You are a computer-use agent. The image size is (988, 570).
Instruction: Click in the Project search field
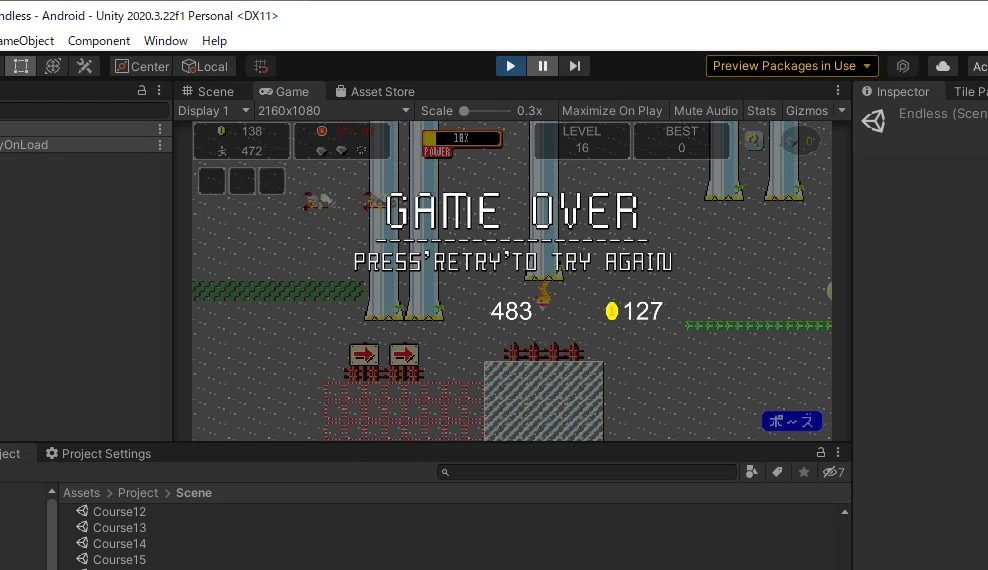click(x=587, y=472)
